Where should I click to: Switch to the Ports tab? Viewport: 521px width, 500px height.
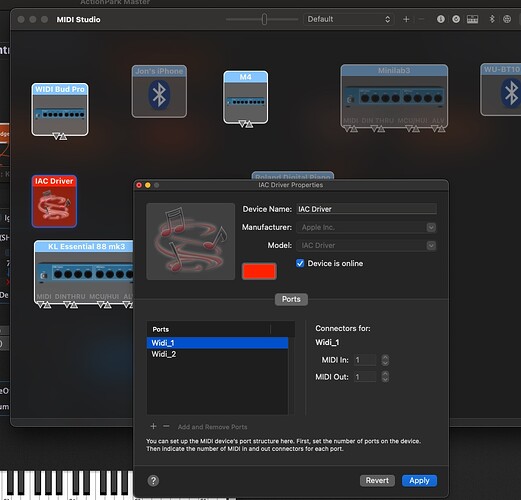click(x=291, y=299)
